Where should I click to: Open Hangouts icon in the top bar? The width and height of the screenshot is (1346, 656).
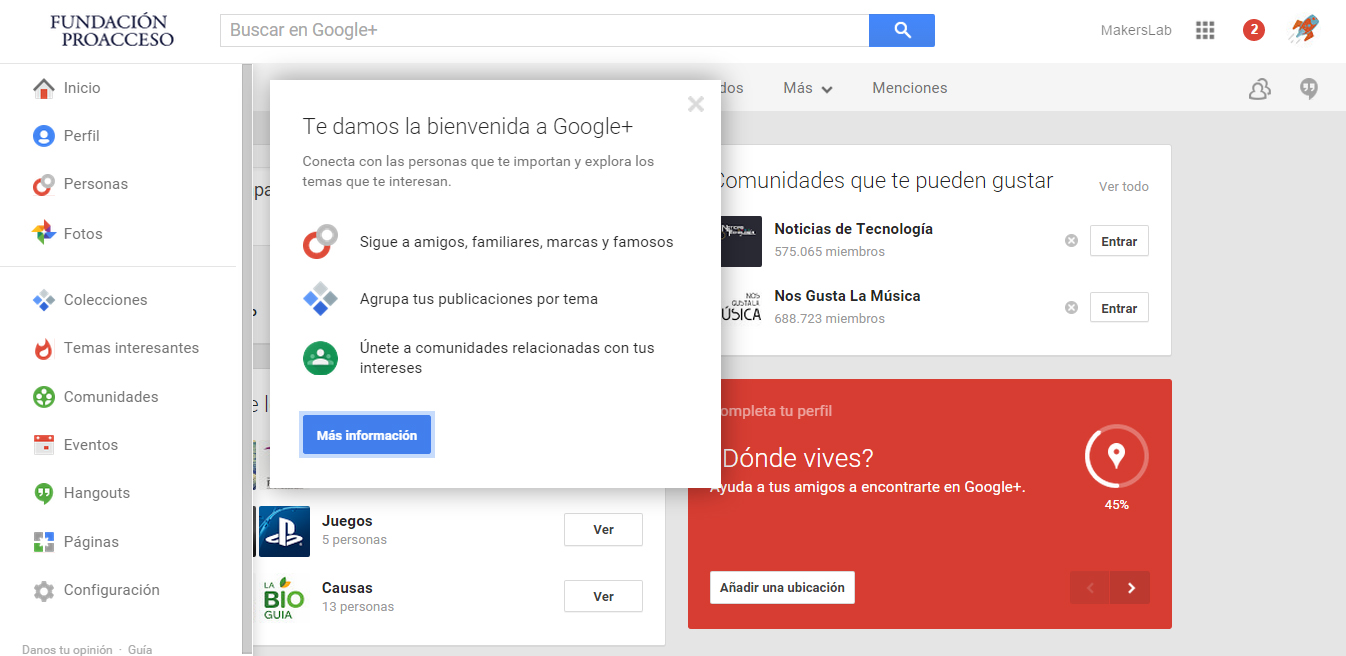click(x=1309, y=89)
